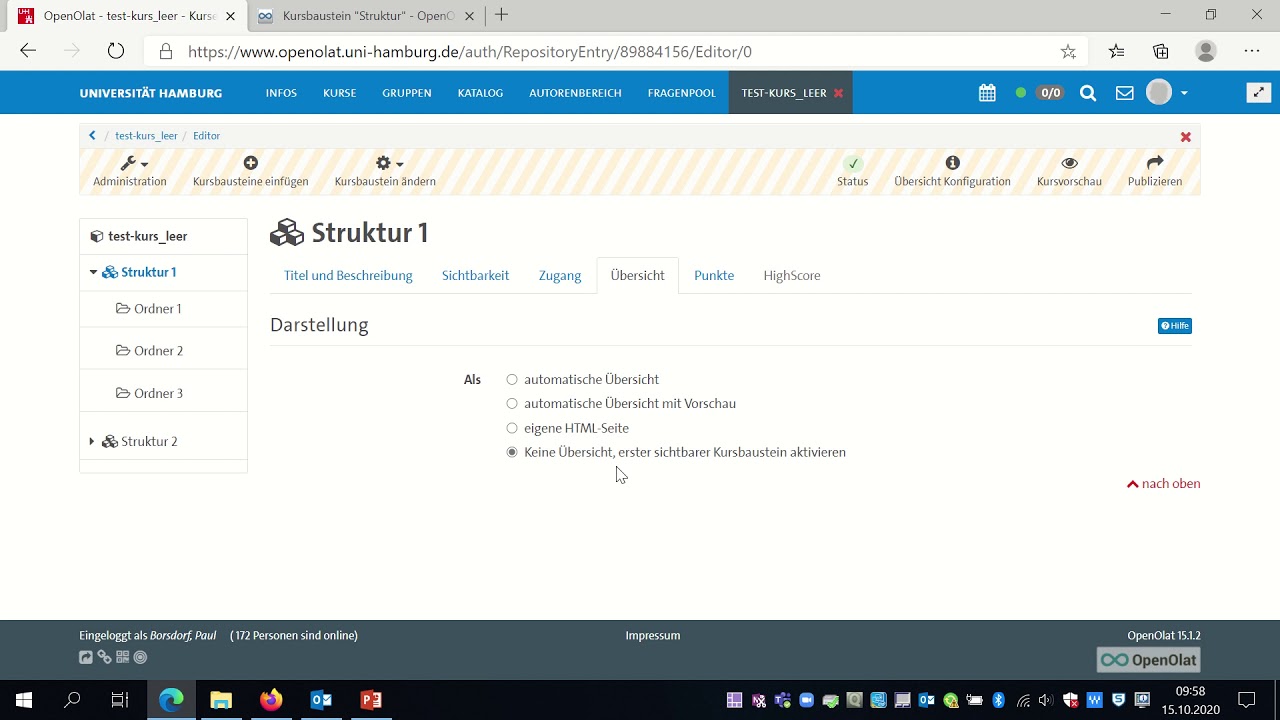Open Firefox from the taskbar
This screenshot has width=1280, height=720.
(x=271, y=700)
